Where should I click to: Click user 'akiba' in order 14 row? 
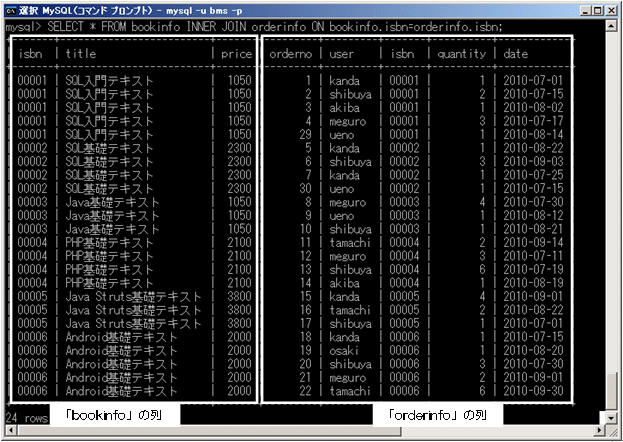pos(344,283)
